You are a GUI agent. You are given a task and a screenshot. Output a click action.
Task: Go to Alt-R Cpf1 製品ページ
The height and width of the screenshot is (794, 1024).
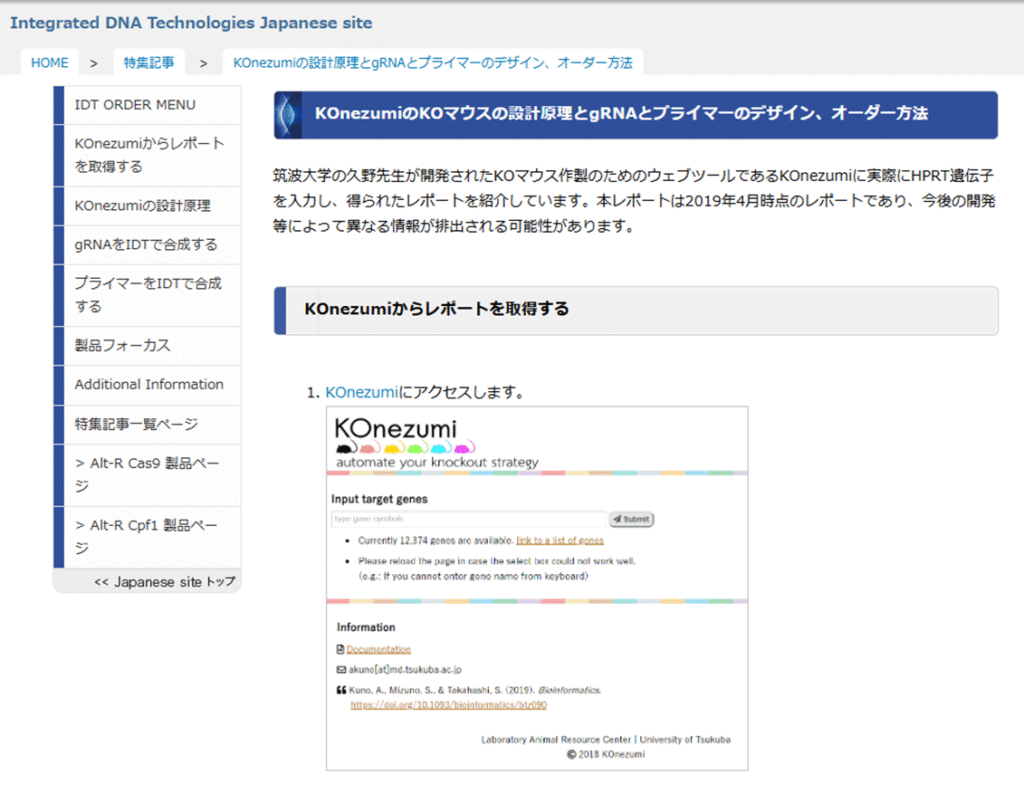(146, 536)
